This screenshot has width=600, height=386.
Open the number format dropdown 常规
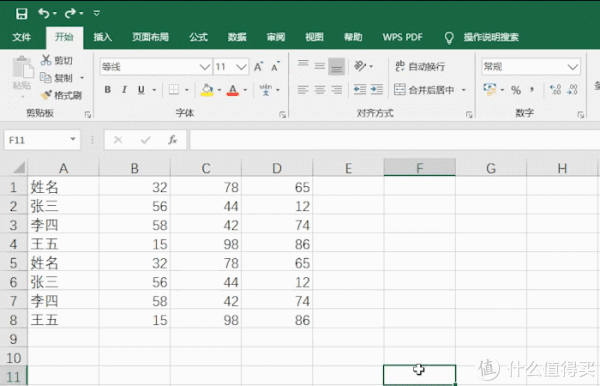[531, 67]
